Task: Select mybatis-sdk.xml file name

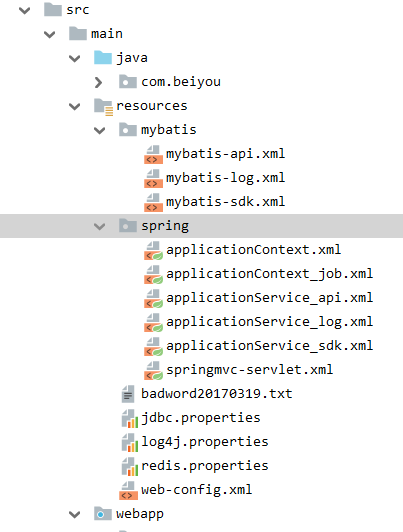Action: click(226, 202)
